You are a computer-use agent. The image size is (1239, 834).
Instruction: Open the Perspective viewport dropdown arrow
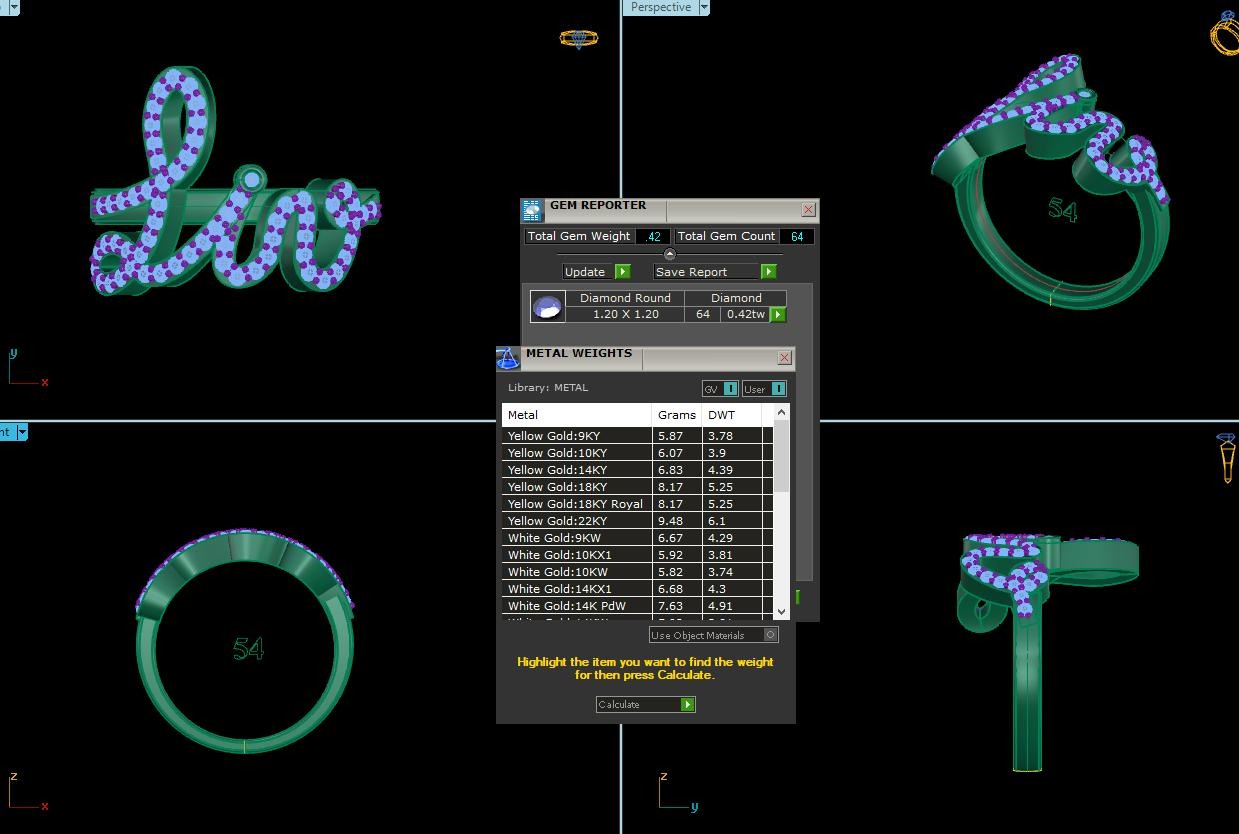pyautogui.click(x=704, y=8)
